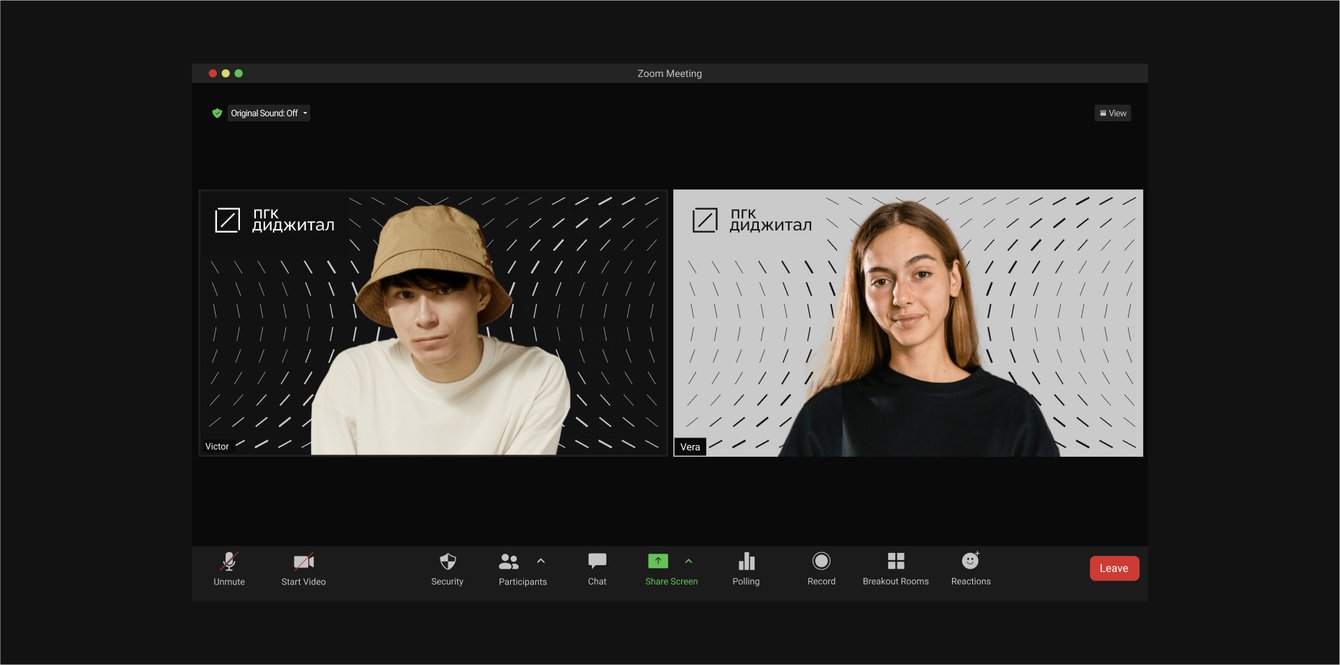Leave the meeting
This screenshot has width=1340, height=665.
[1114, 568]
